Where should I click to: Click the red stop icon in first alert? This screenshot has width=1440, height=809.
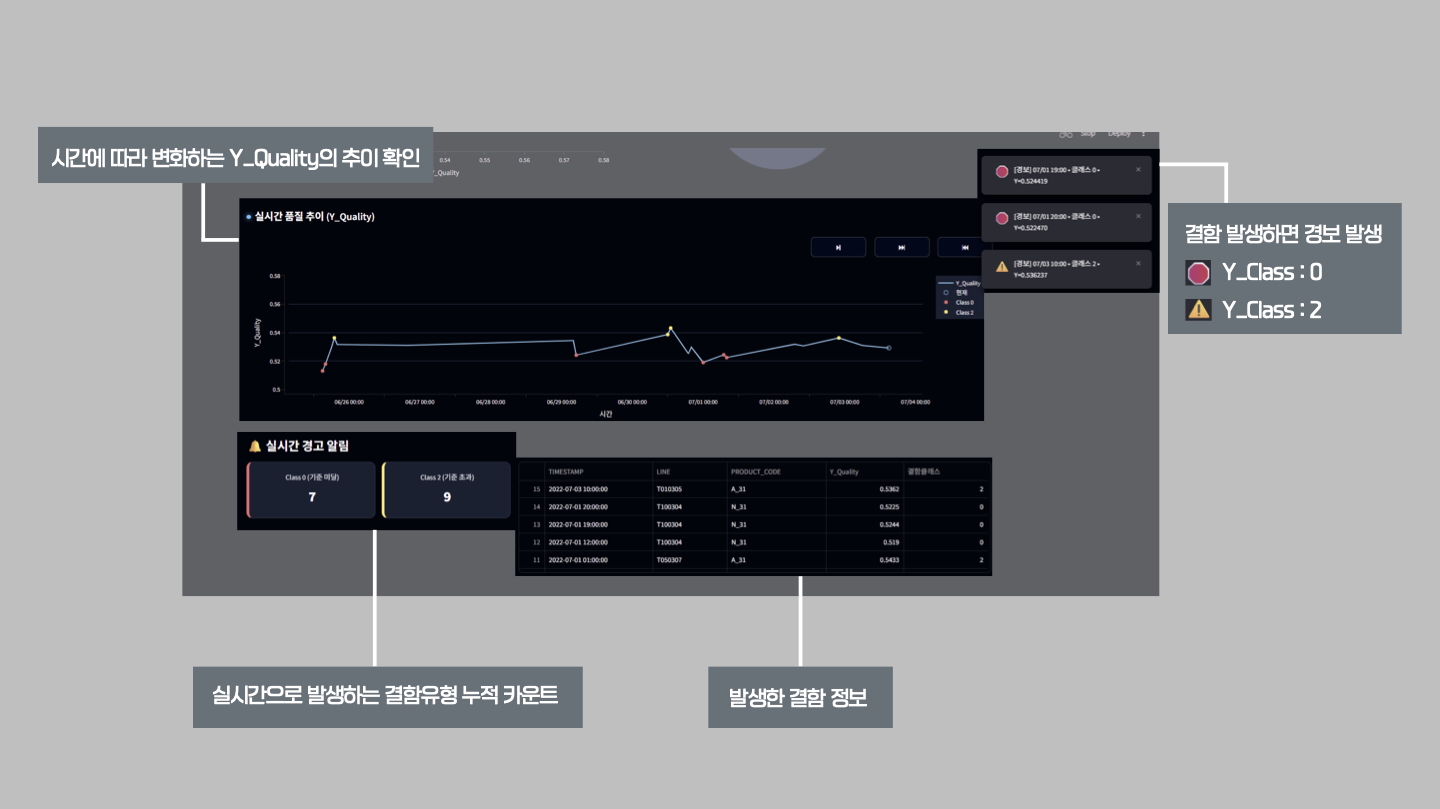click(x=1002, y=172)
